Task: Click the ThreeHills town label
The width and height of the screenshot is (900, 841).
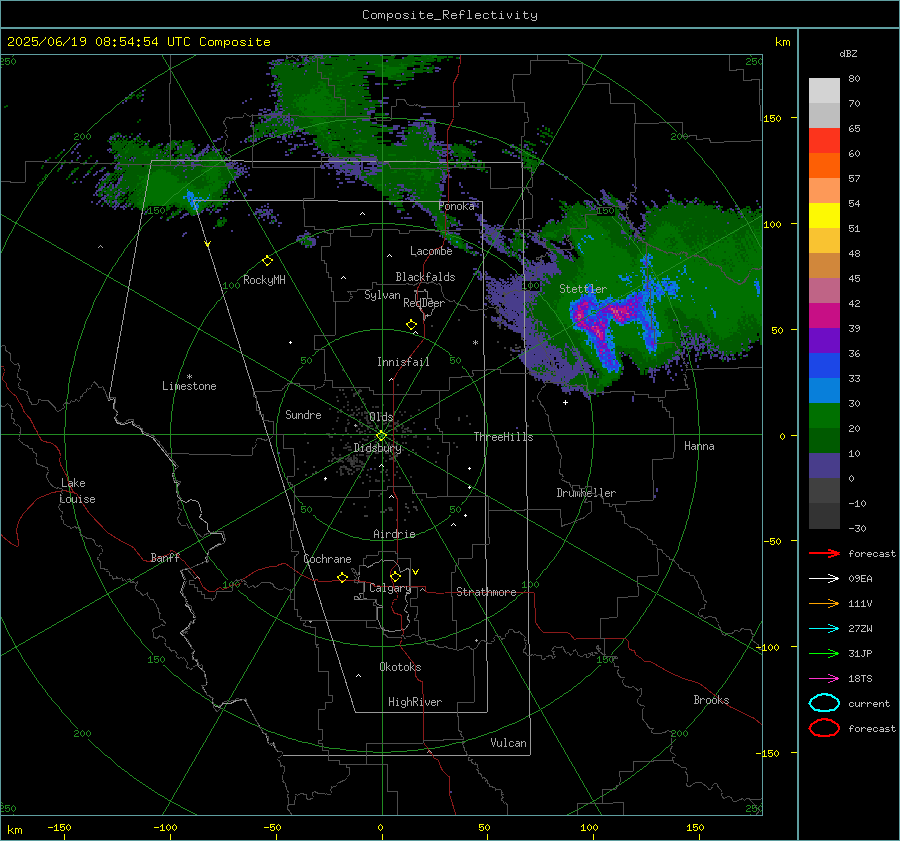Action: pos(503,437)
